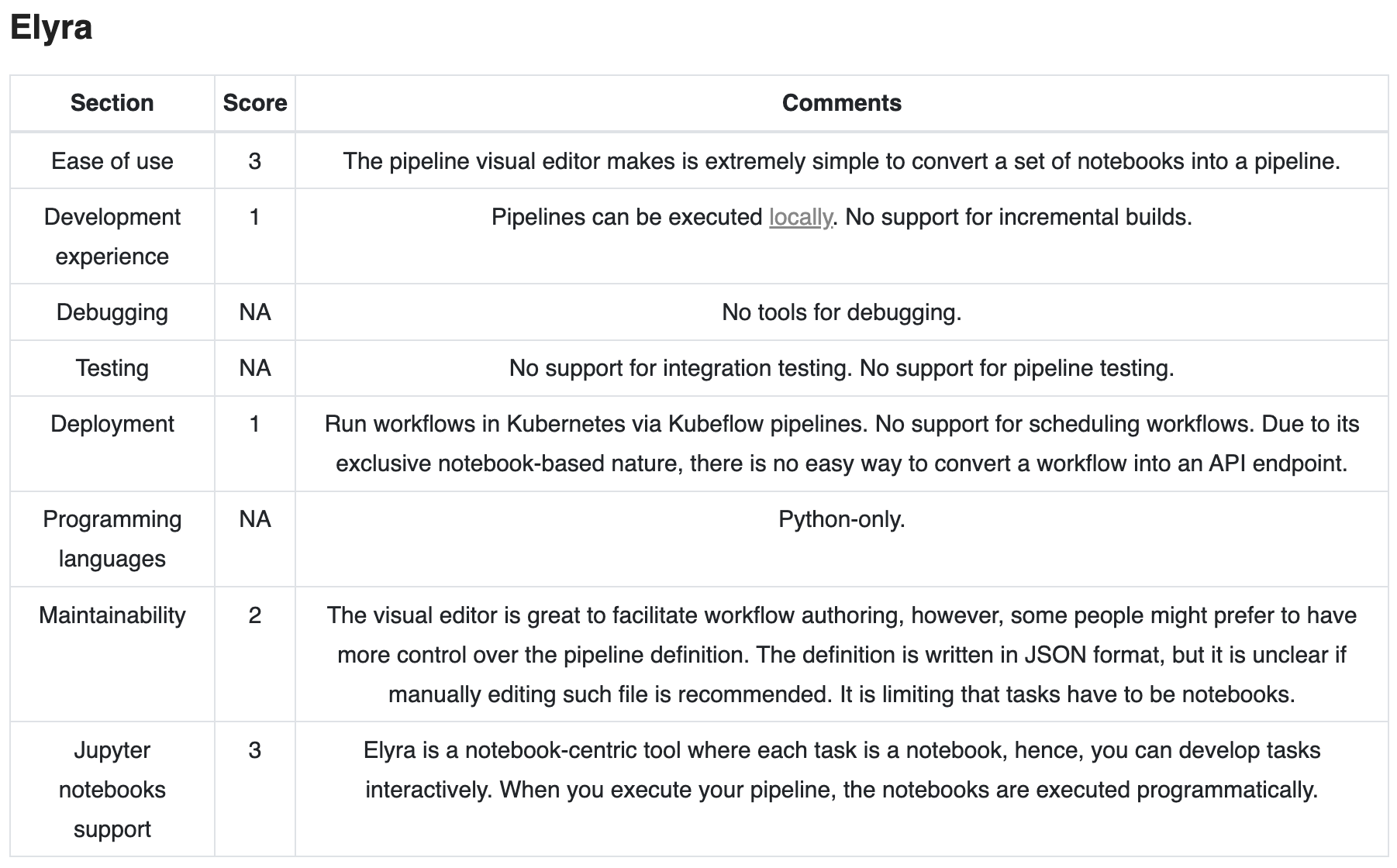
Task: Click the Development experience row label
Action: (112, 236)
